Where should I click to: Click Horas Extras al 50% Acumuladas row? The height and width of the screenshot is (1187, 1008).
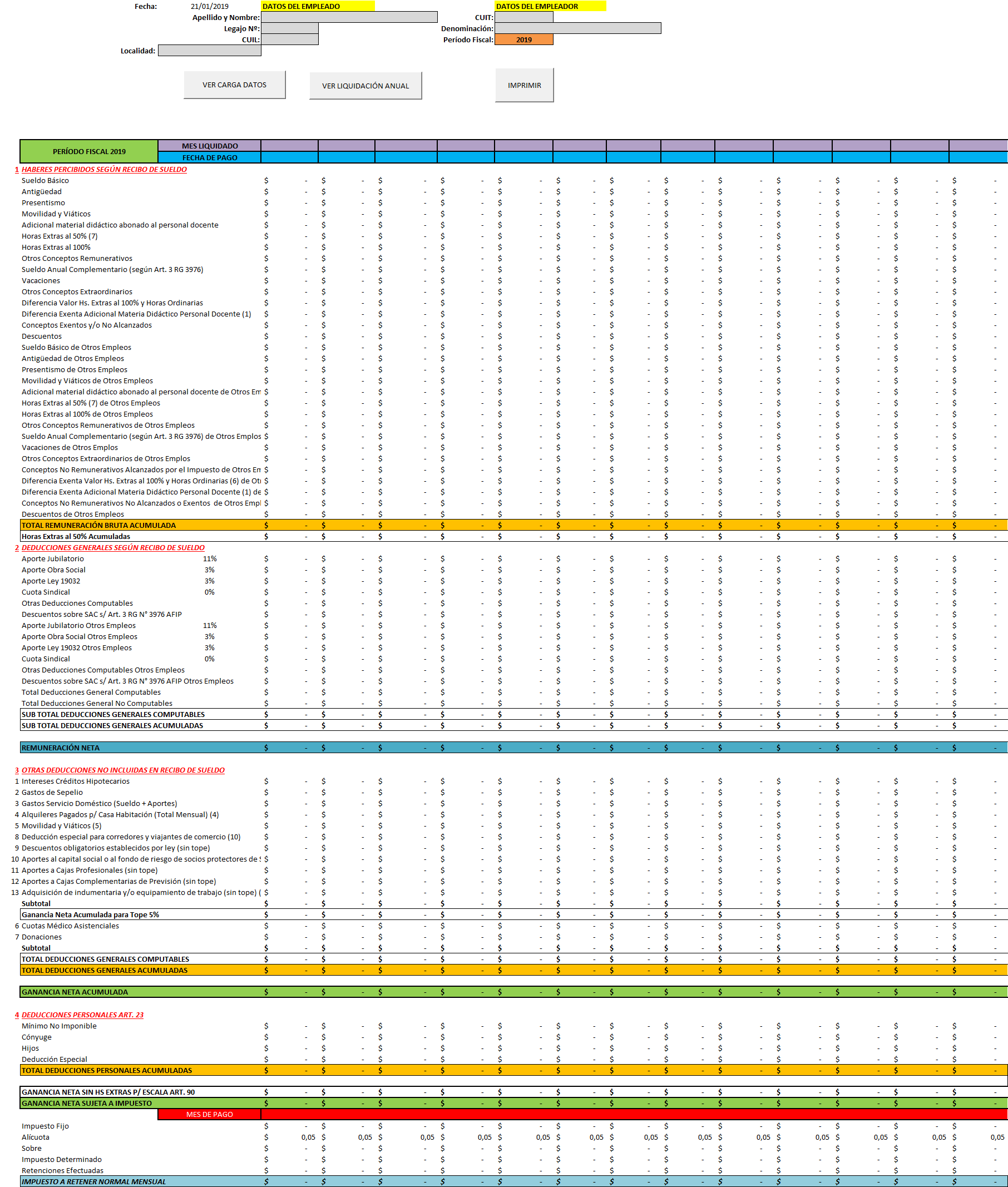513,536
